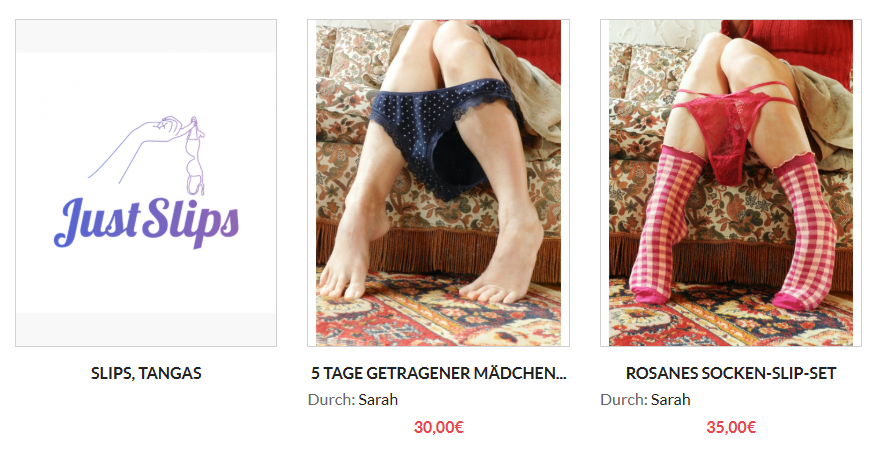The width and height of the screenshot is (874, 449).
Task: Click the JustSlips wordmark in the logo
Action: [x=147, y=223]
